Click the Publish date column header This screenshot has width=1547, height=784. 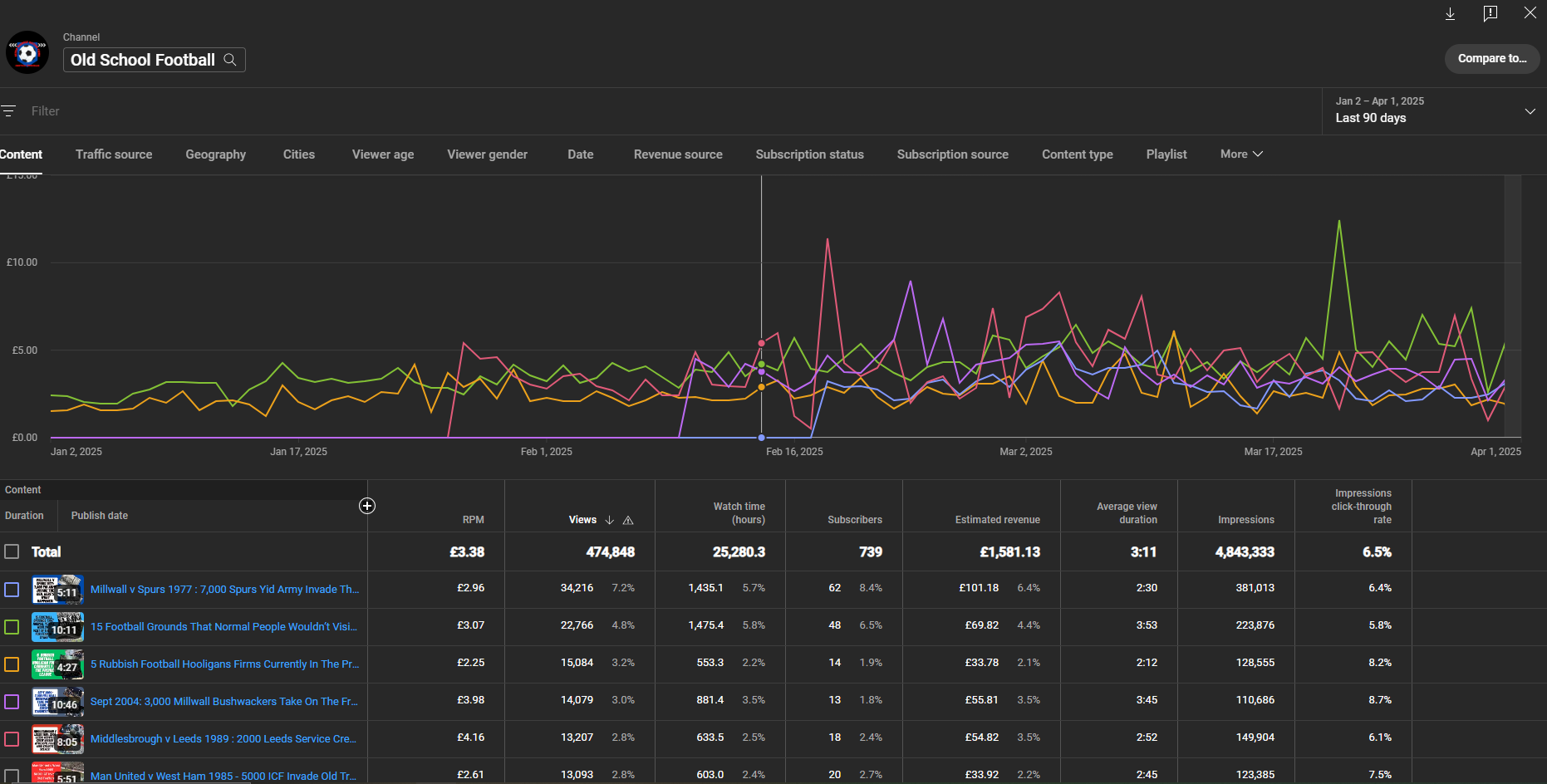tap(100, 516)
